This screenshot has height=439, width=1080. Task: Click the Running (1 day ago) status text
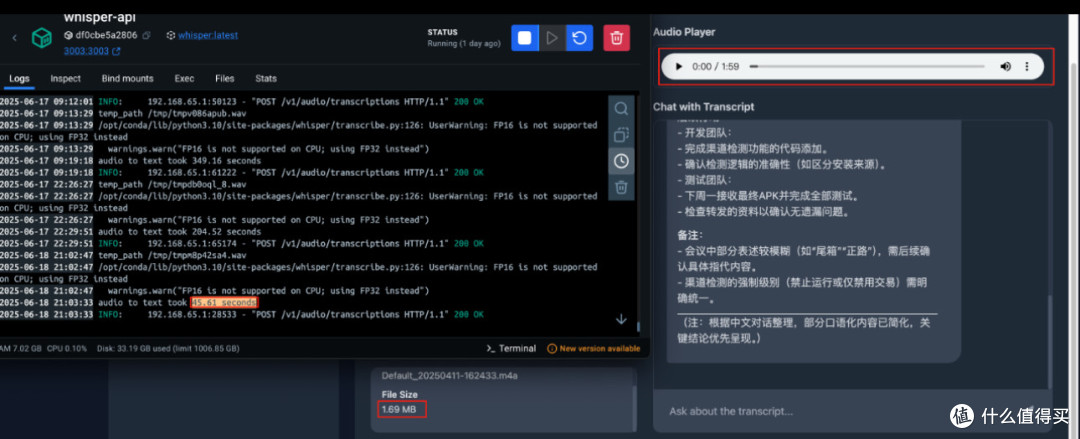464,43
